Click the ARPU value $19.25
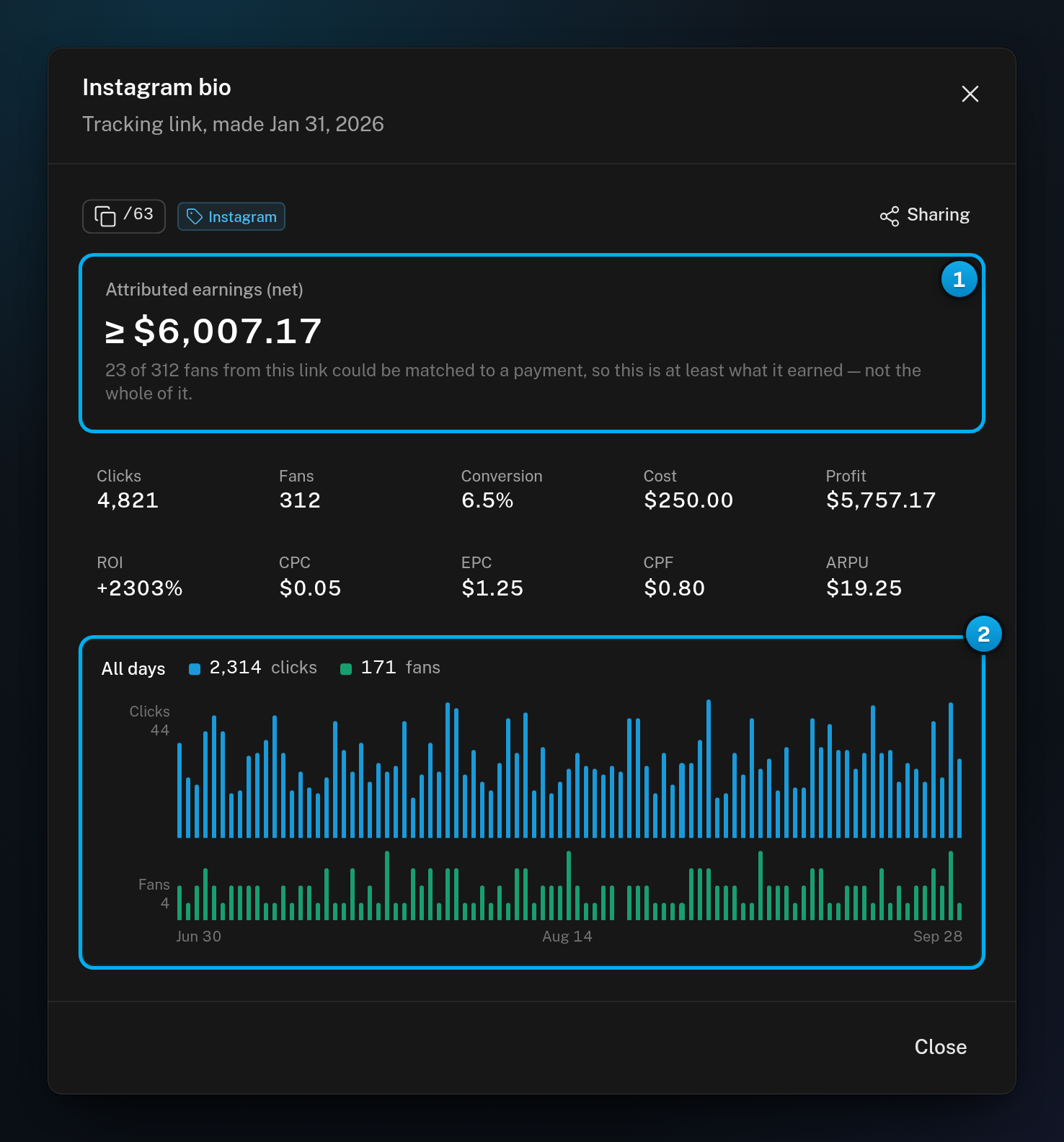 [864, 588]
